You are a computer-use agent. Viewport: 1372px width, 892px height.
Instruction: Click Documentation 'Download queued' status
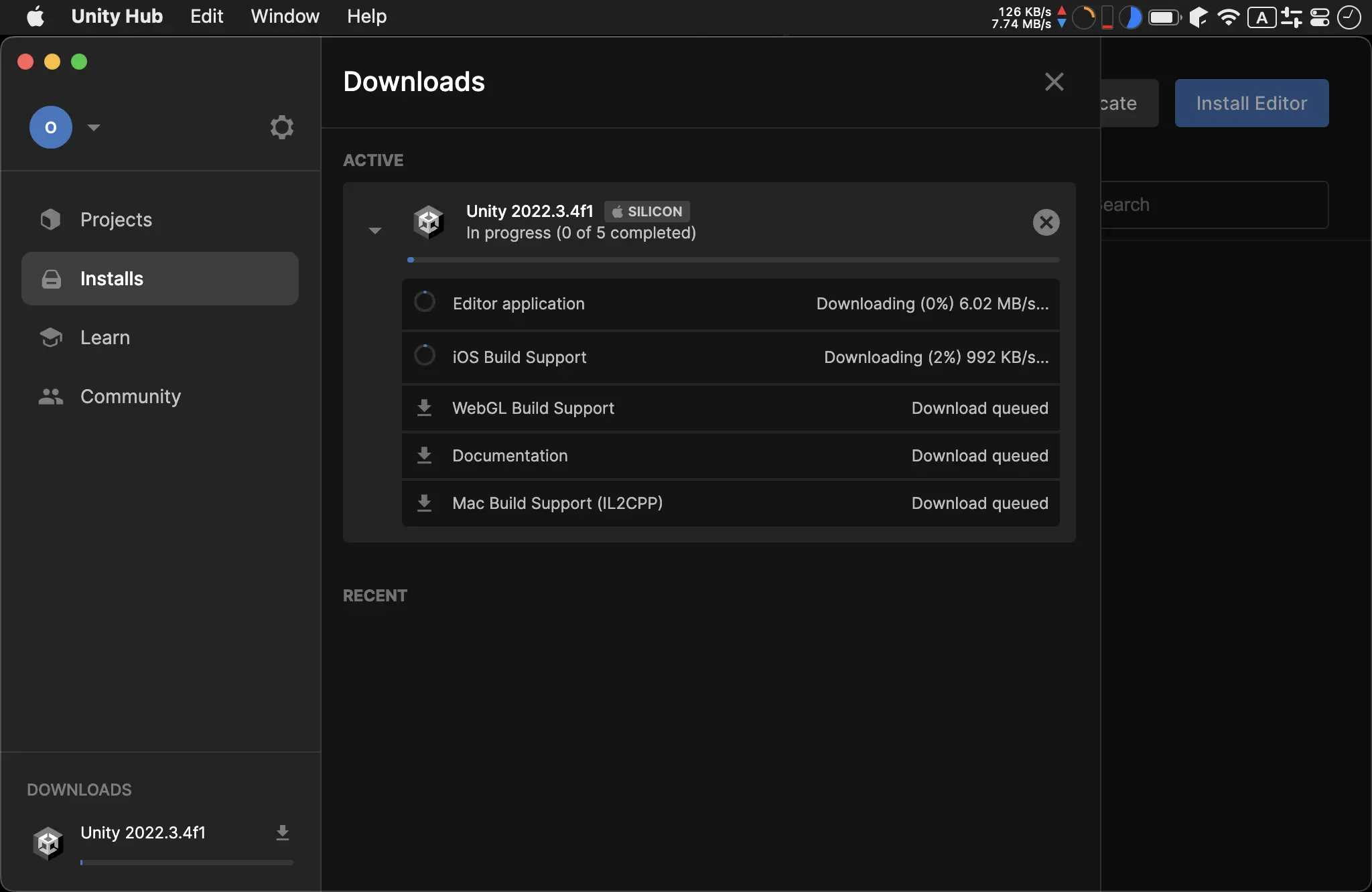tap(980, 456)
